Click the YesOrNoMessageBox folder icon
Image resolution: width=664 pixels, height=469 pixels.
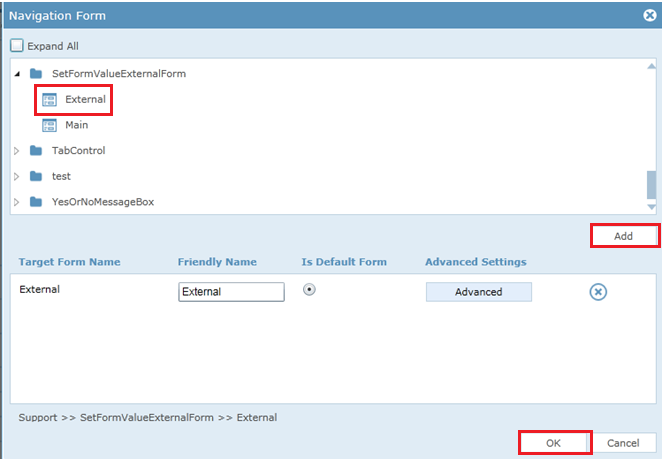coord(36,202)
